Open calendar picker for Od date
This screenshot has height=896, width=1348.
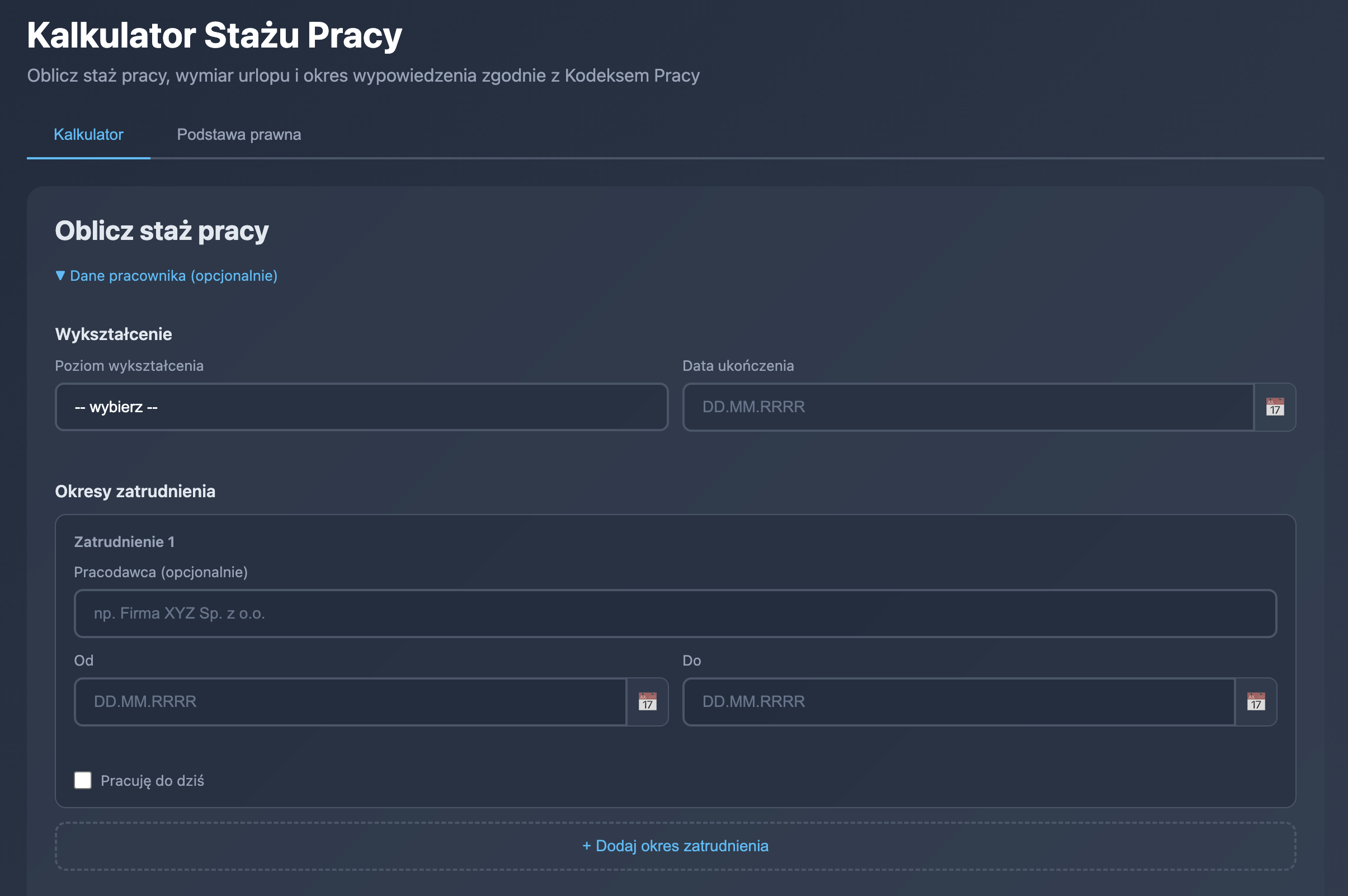point(647,701)
